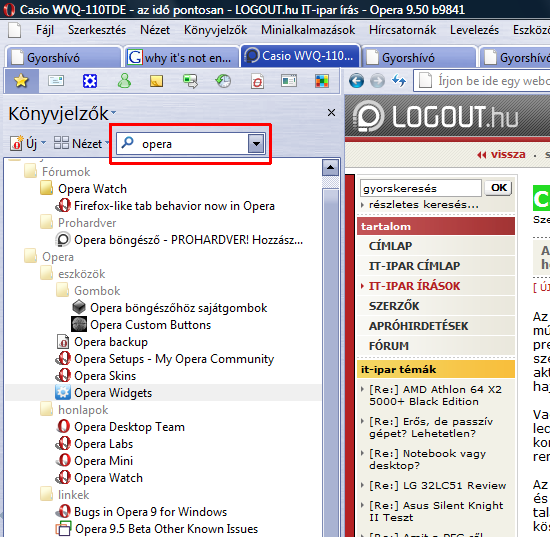Open the CÍMLAP navigation link
550x537 pixels.
pyautogui.click(x=390, y=246)
